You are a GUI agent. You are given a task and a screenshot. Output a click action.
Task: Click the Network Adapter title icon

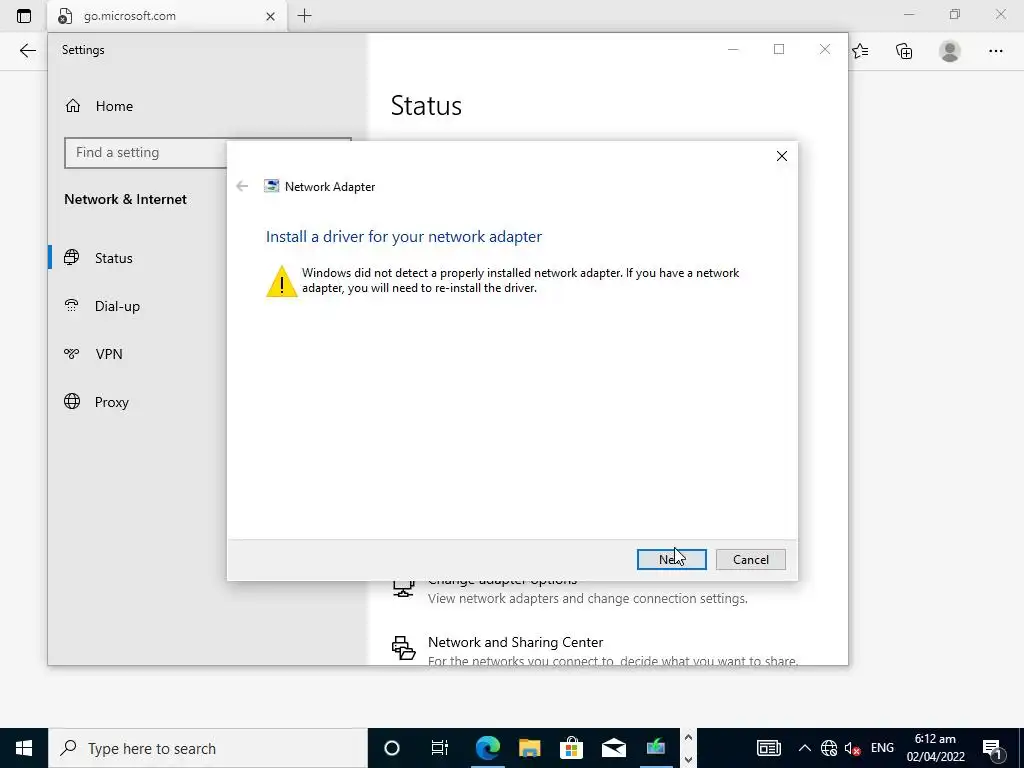point(271,186)
